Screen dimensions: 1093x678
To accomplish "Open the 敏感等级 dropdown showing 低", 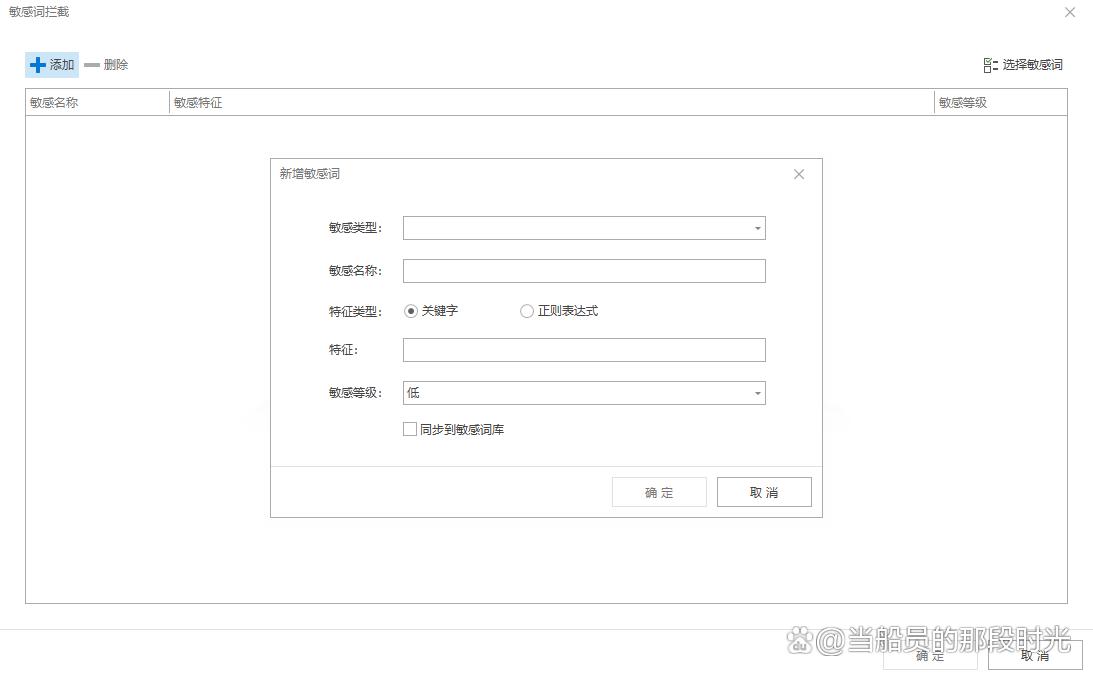I will (x=584, y=393).
